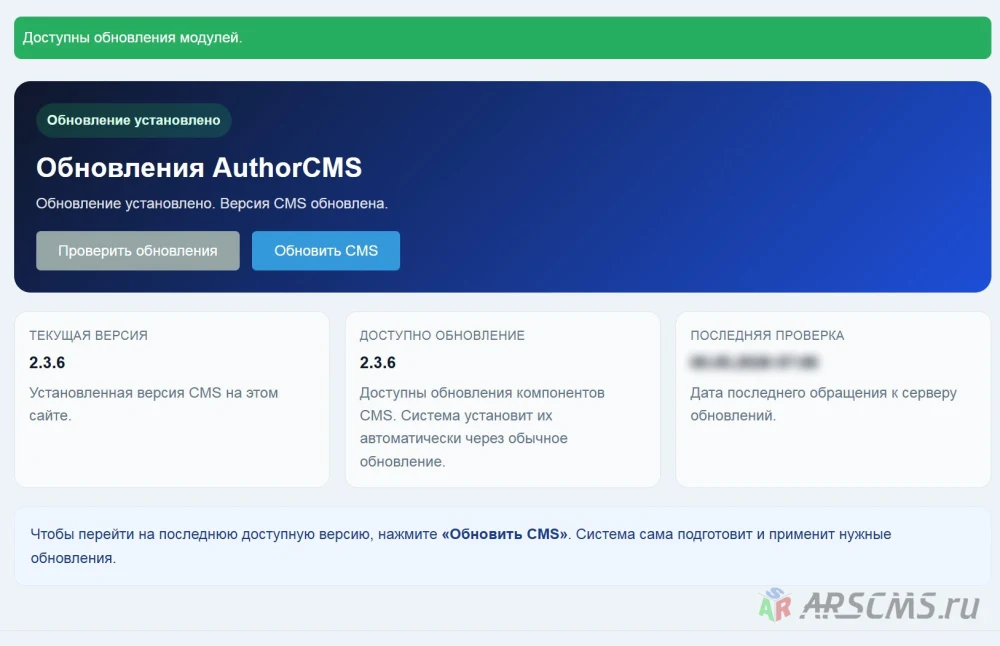Click "Дата последнего обращения к серверу обновлений." text
Viewport: 1000px width, 646px height.
[823, 404]
